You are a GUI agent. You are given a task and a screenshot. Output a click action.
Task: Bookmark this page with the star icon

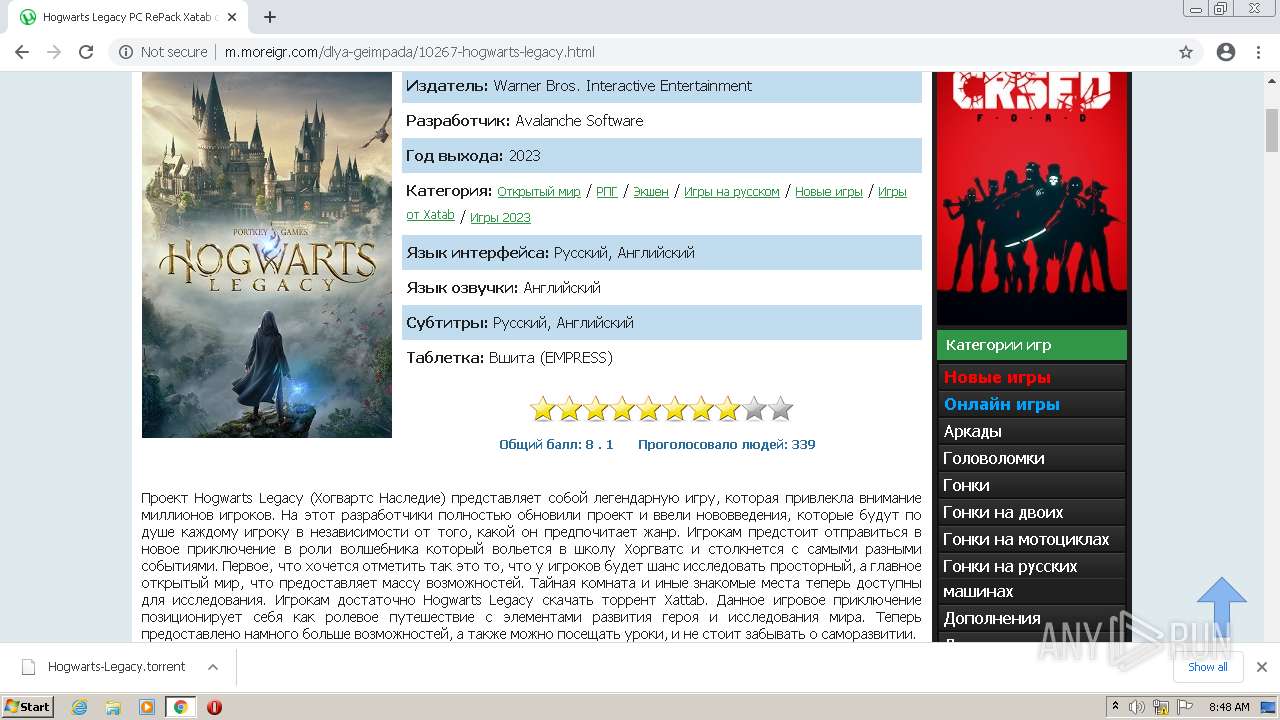(x=1186, y=52)
